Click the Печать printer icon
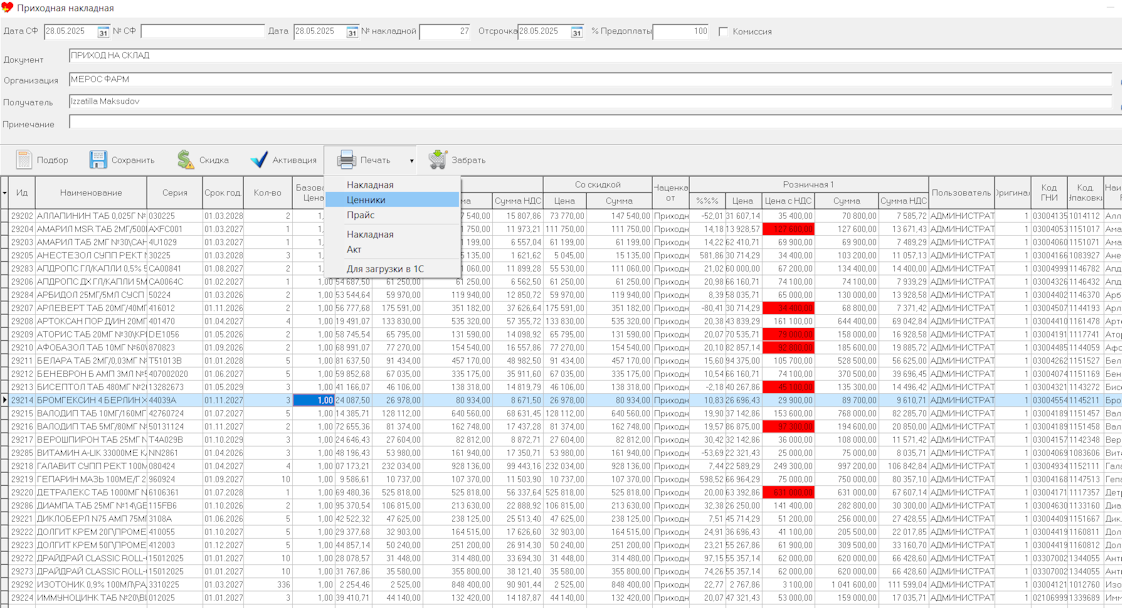This screenshot has height=608, width=1122. (346, 160)
